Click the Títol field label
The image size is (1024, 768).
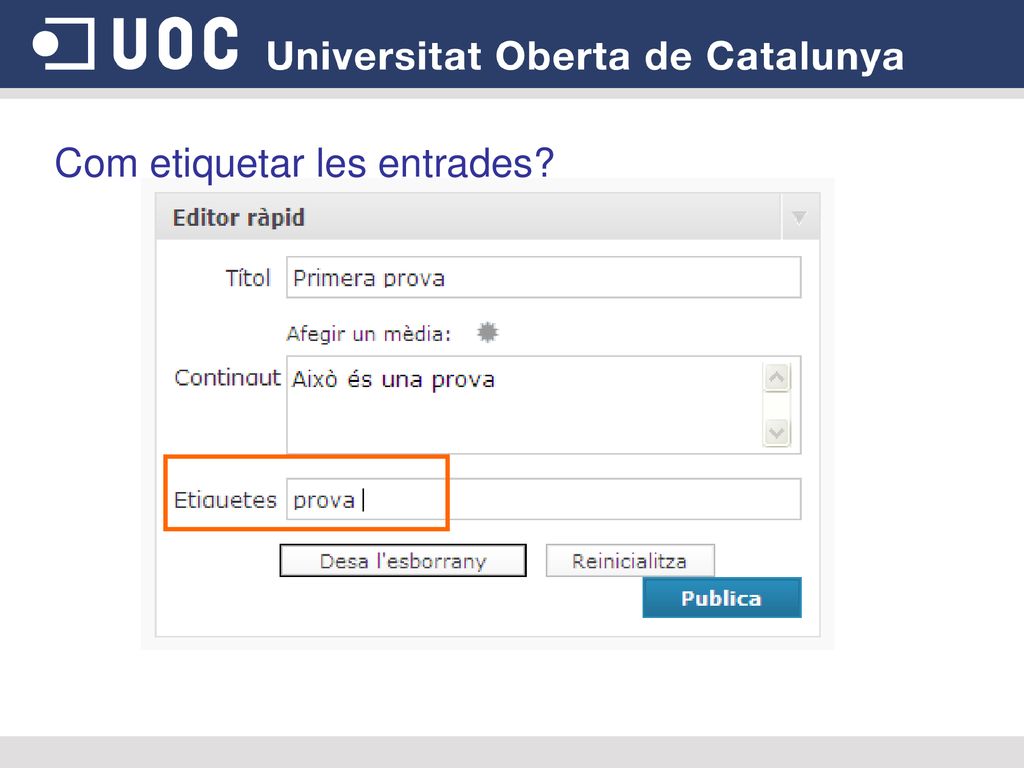point(248,278)
